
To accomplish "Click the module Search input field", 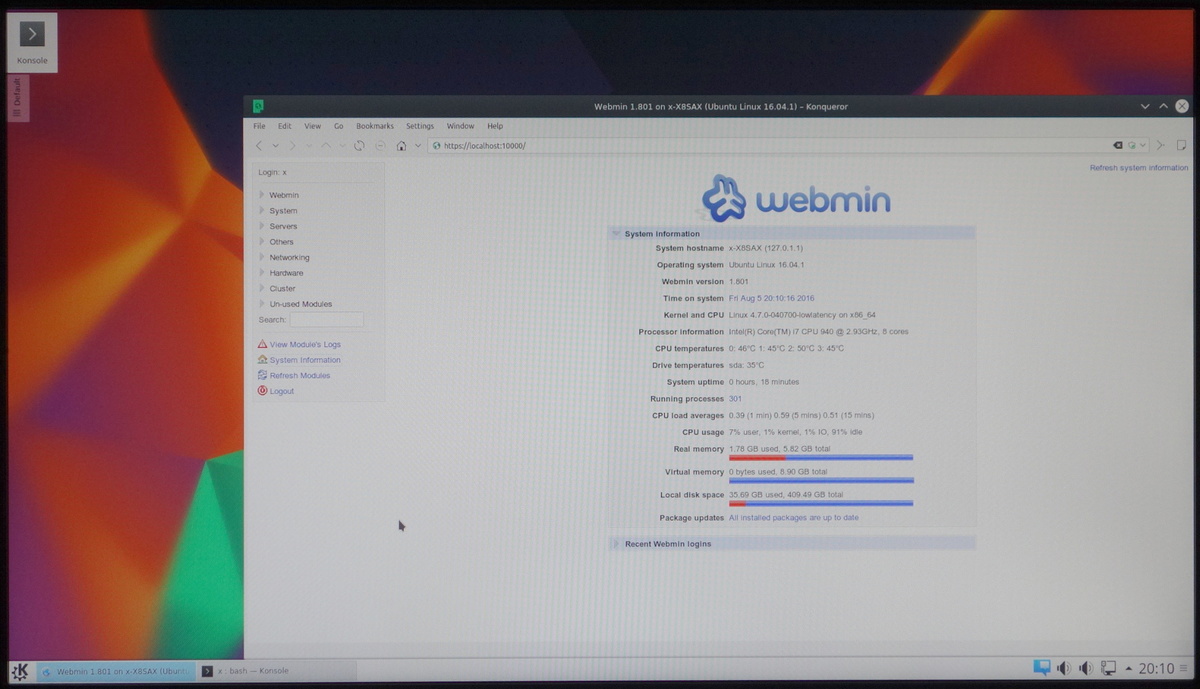I will pos(326,320).
